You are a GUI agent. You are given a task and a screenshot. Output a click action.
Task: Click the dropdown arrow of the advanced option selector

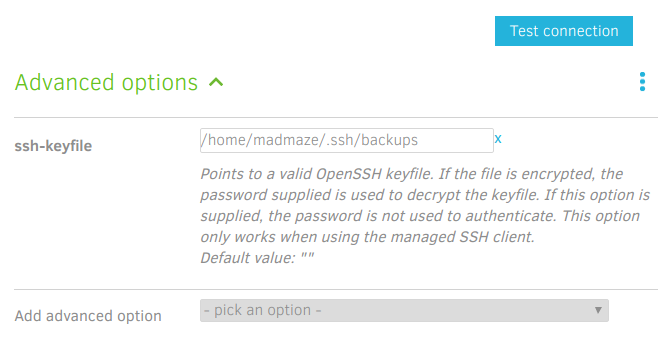(x=598, y=310)
